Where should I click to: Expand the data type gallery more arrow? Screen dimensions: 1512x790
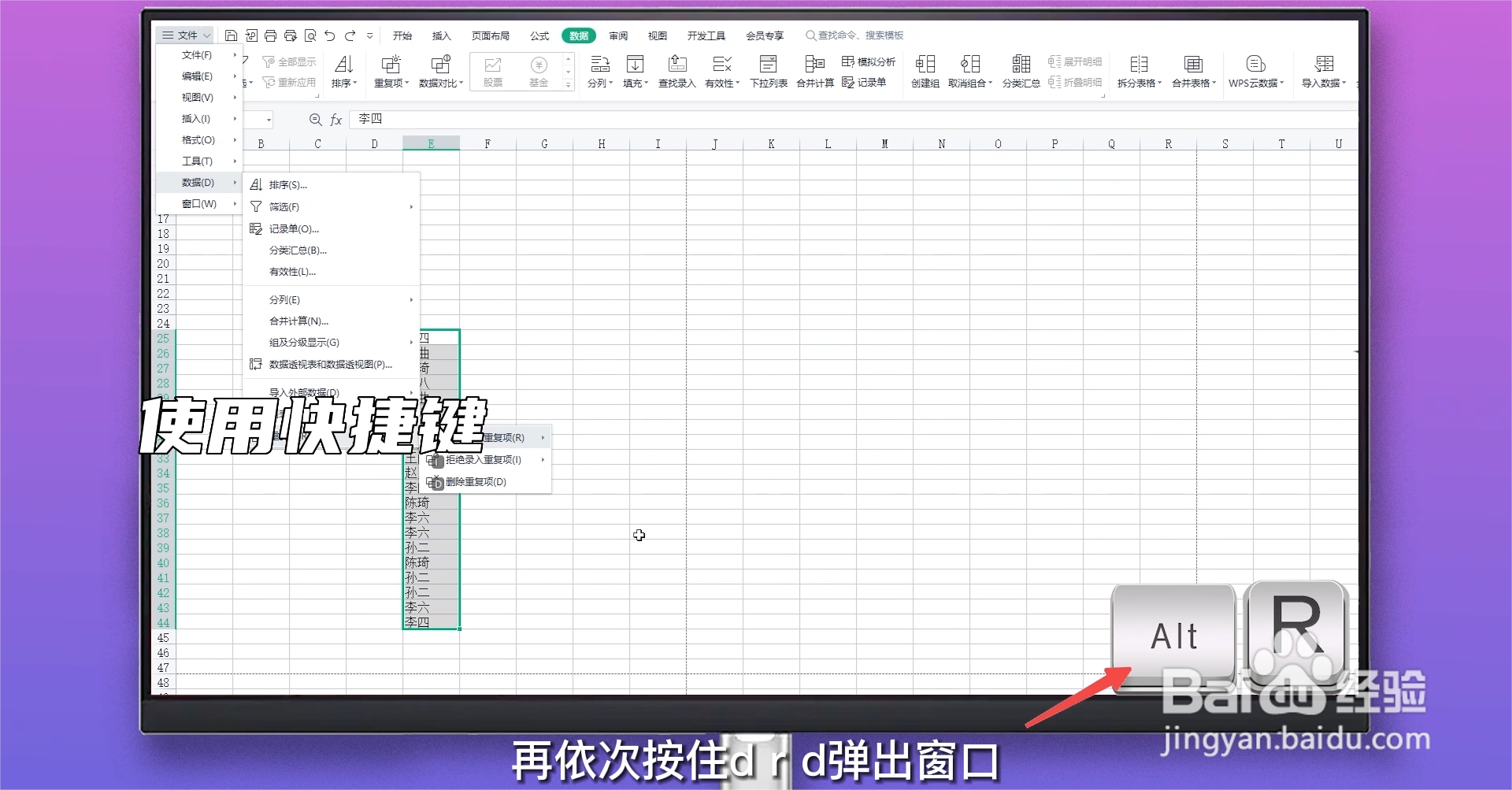coord(569,84)
